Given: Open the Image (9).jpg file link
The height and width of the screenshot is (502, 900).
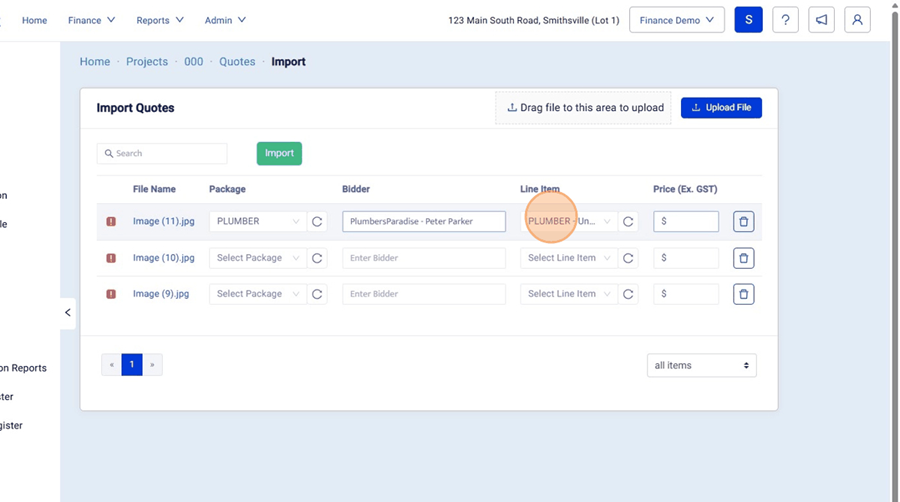Looking at the screenshot, I should [x=161, y=294].
